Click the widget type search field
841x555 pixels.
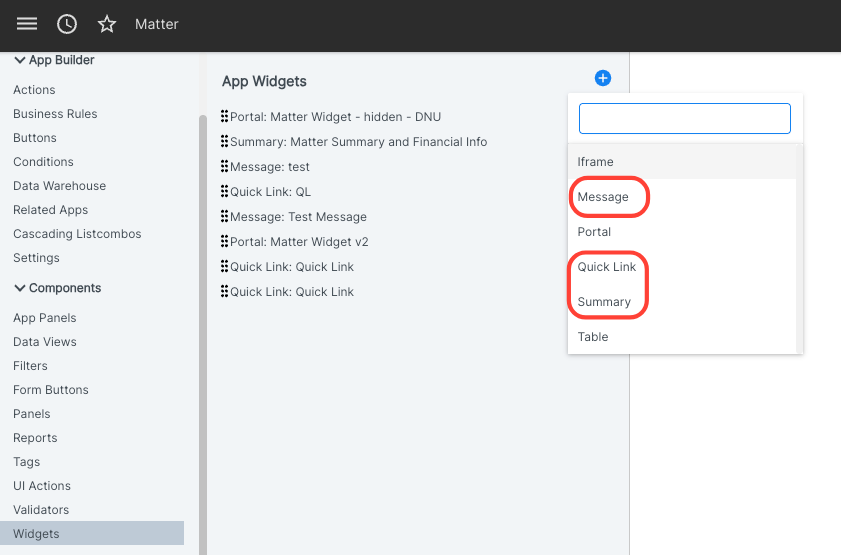pyautogui.click(x=685, y=119)
